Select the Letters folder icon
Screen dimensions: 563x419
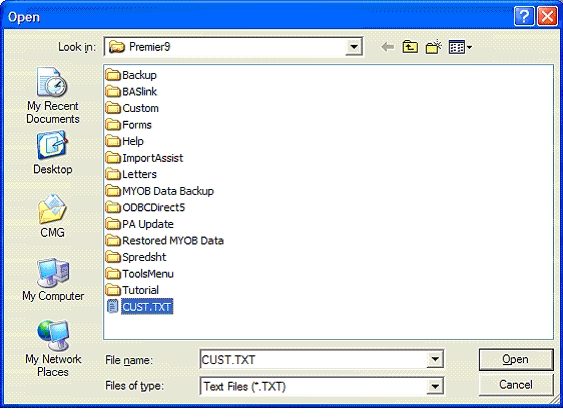click(x=113, y=174)
